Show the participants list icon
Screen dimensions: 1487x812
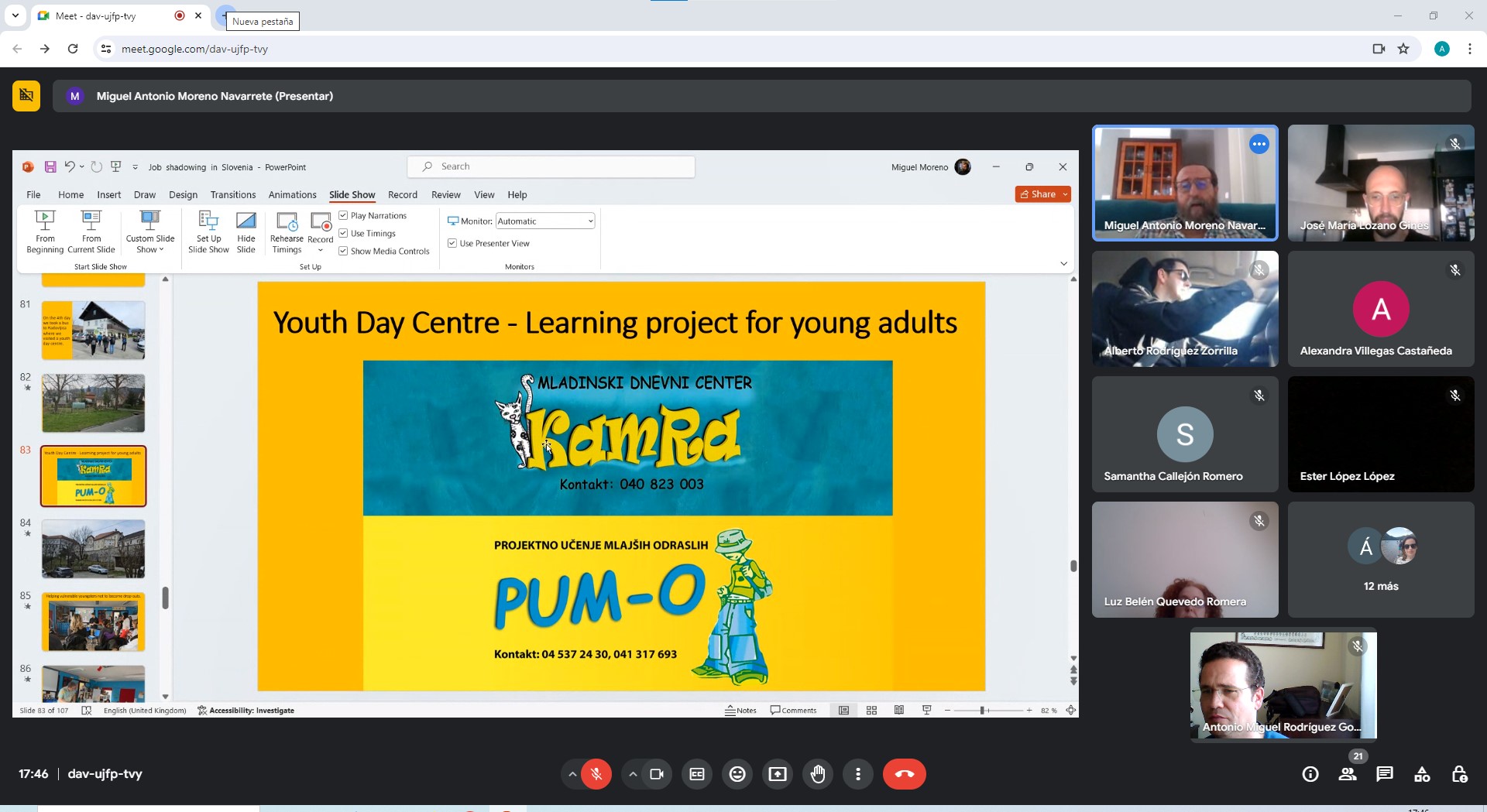[x=1348, y=774]
